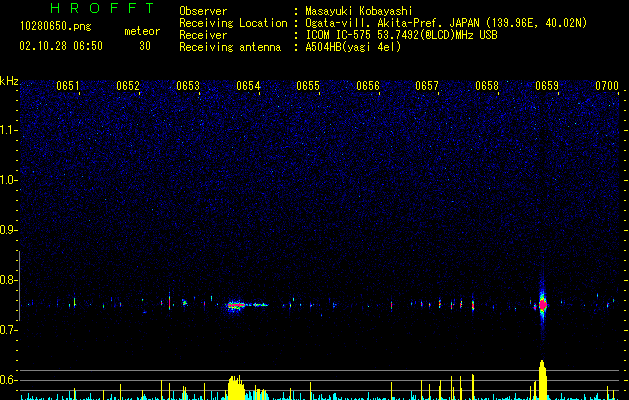Click the HROFFT title text

(103, 8)
